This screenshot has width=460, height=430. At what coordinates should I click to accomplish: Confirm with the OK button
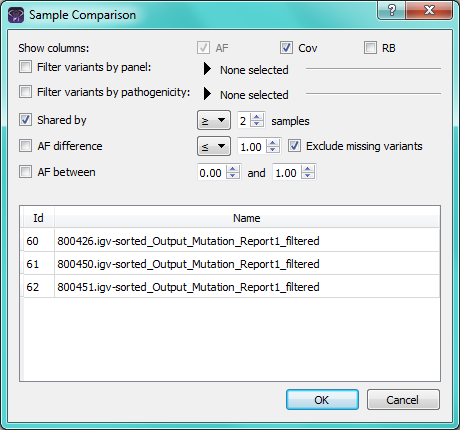pyautogui.click(x=322, y=400)
